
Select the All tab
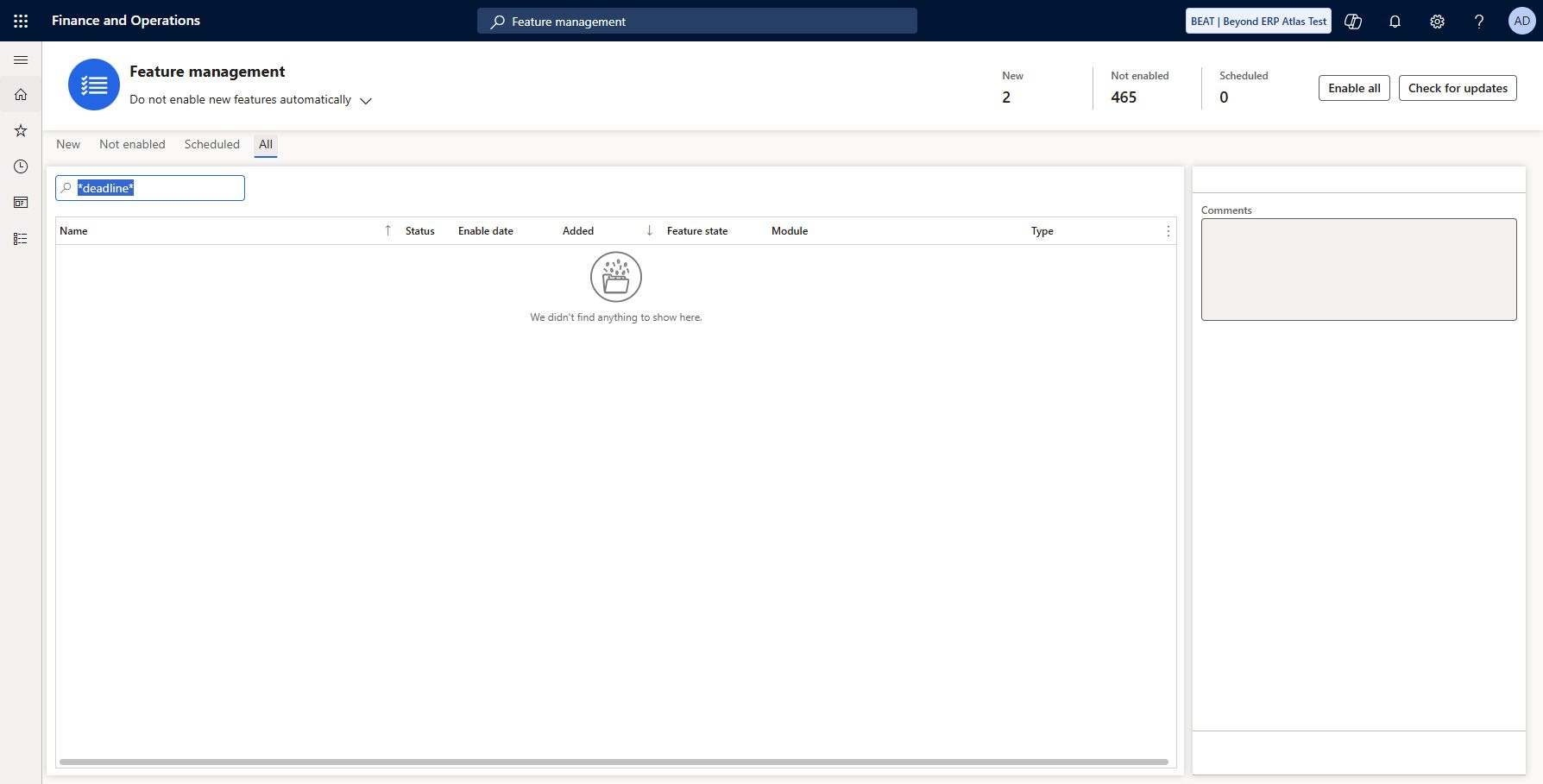[x=266, y=144]
